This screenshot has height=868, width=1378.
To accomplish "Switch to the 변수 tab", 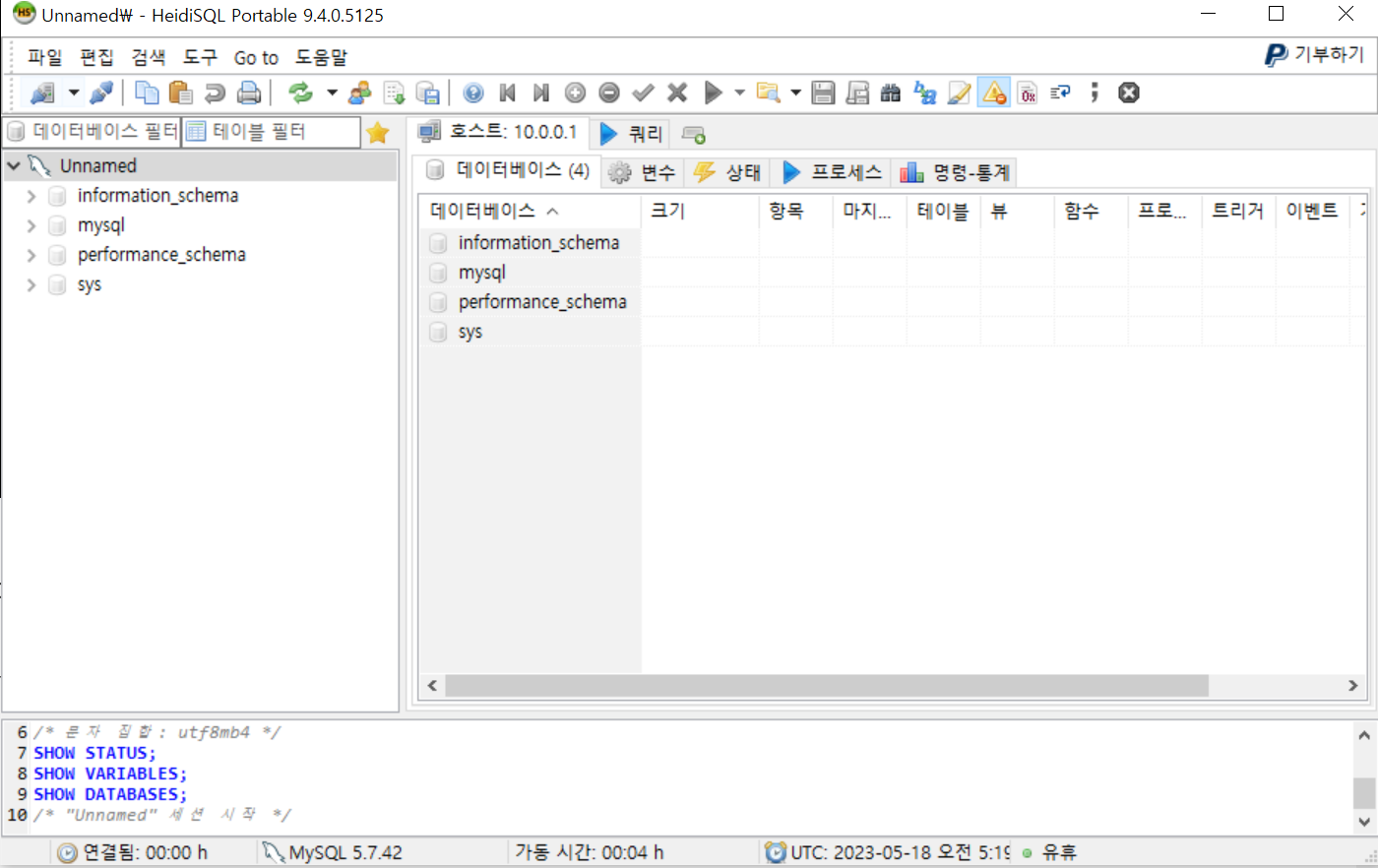I will [x=642, y=173].
